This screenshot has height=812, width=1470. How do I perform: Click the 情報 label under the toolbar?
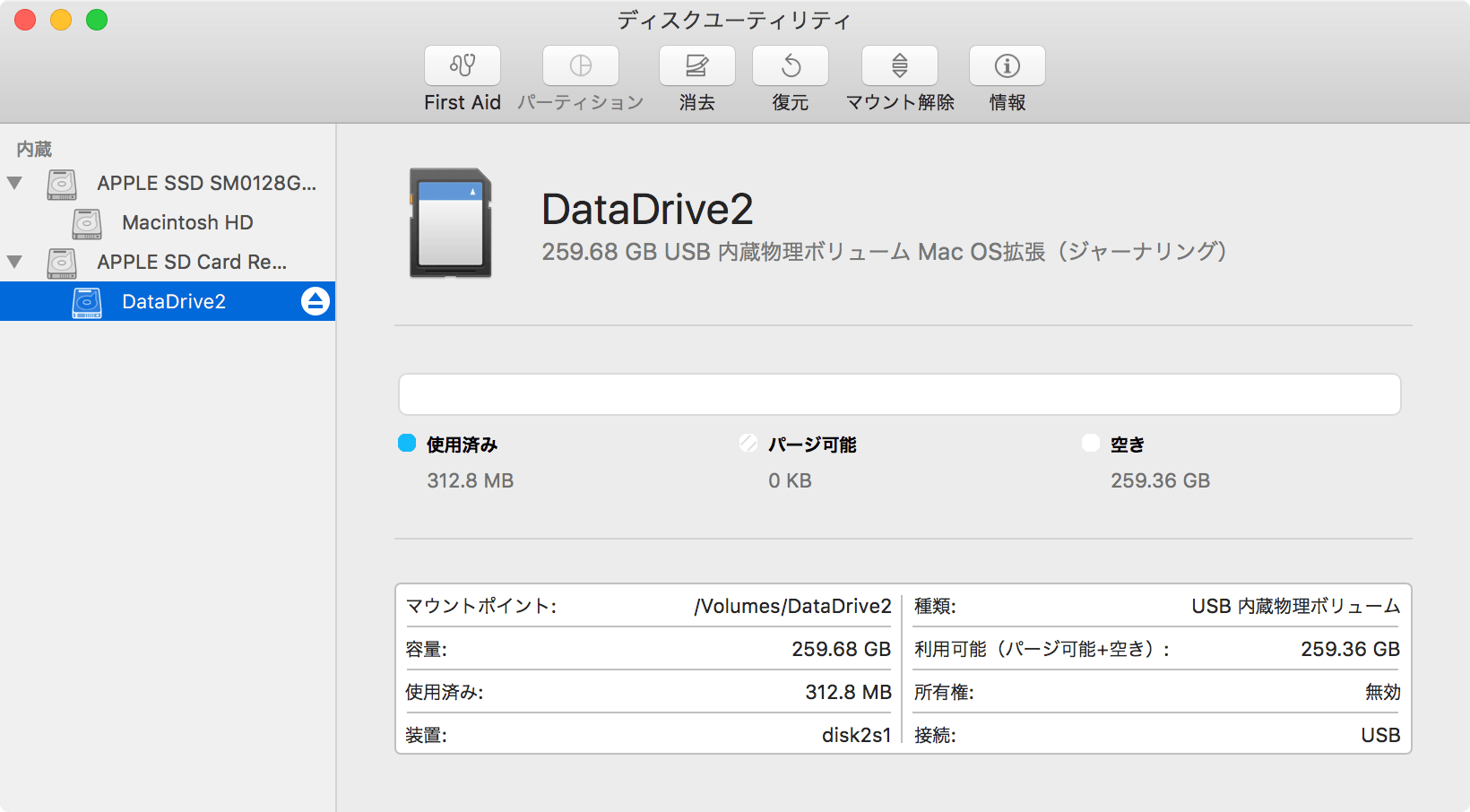coord(1007,102)
